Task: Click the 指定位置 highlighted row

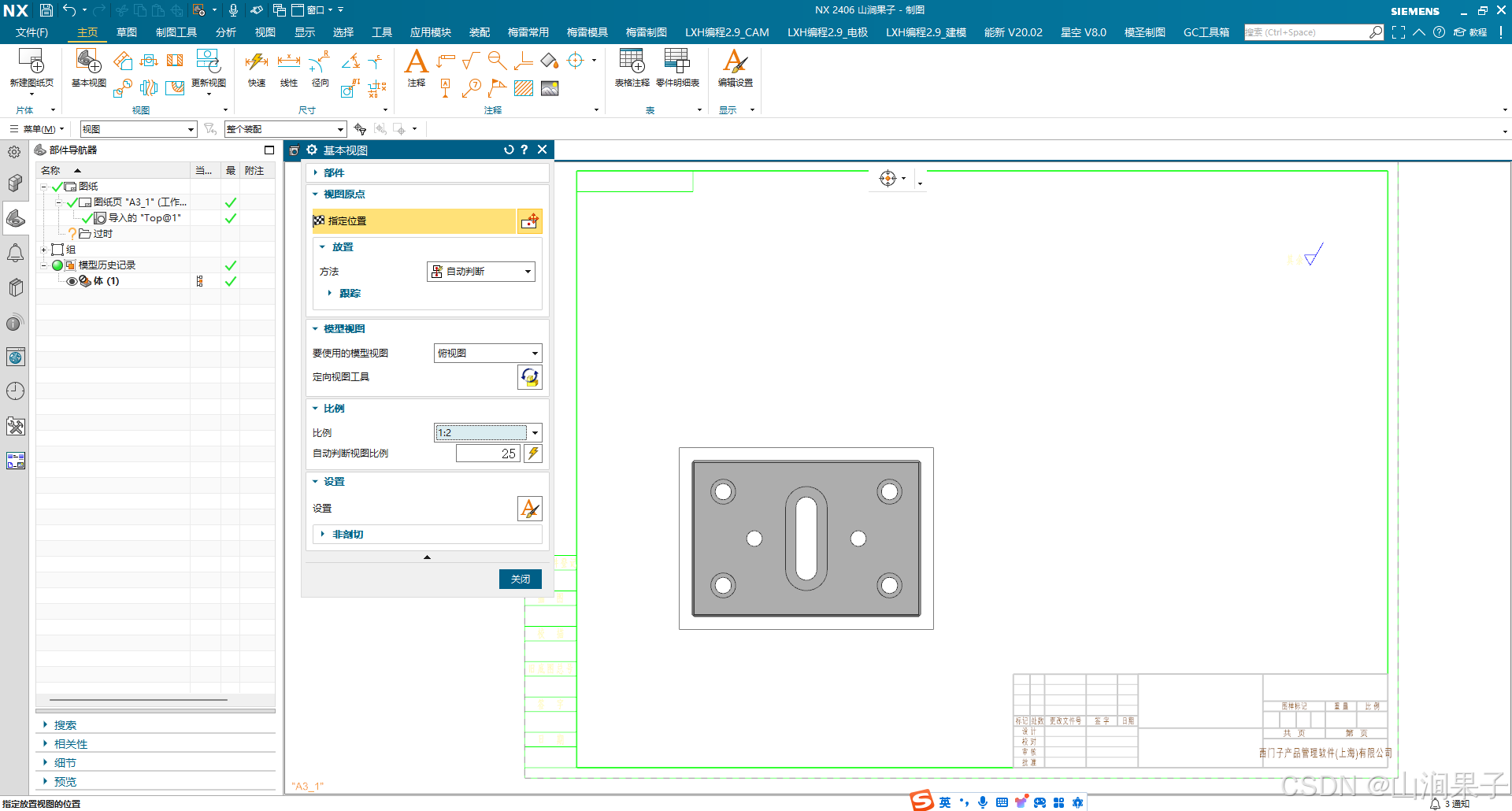Action: point(414,221)
